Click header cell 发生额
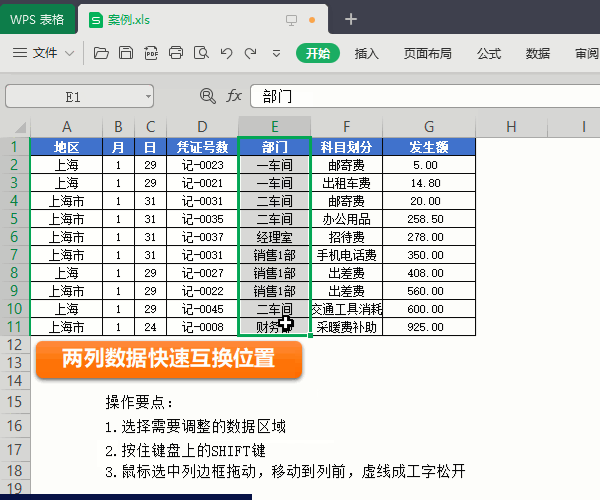600x500 pixels. (x=429, y=147)
